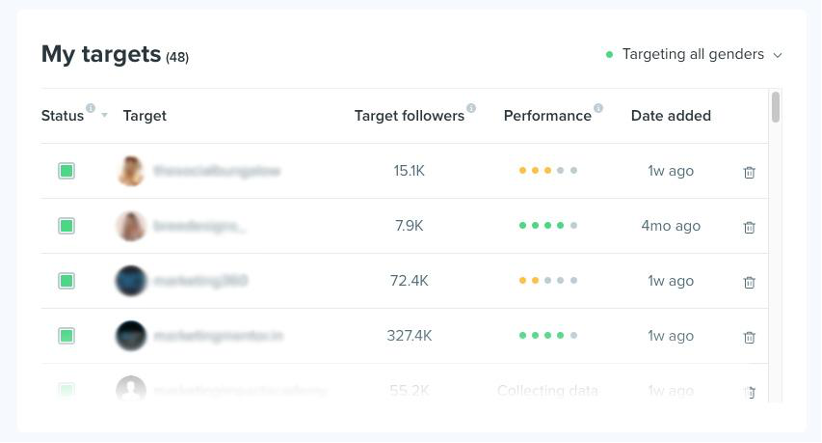822x443 pixels.
Task: Remove the 72.4K followers target via trash
Action: (x=749, y=282)
